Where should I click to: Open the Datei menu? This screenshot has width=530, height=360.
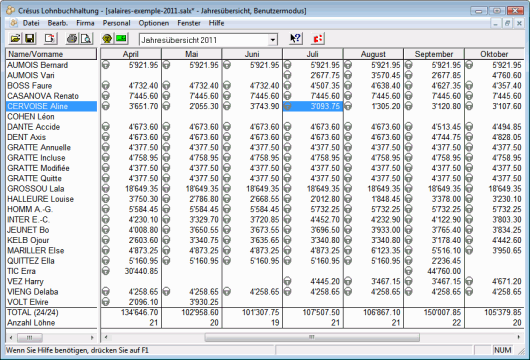click(31, 23)
